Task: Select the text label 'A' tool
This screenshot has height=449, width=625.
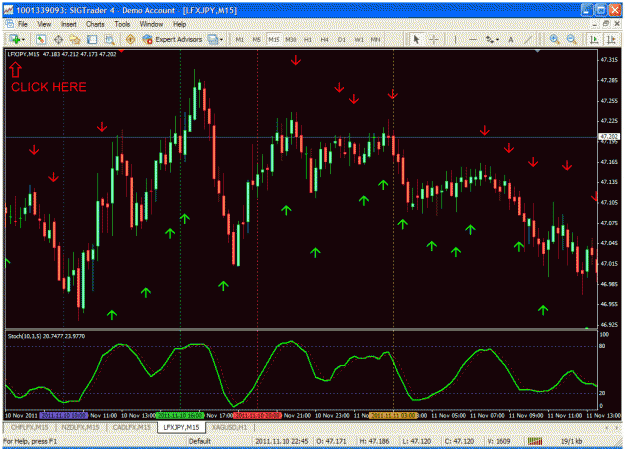Action: [x=511, y=39]
